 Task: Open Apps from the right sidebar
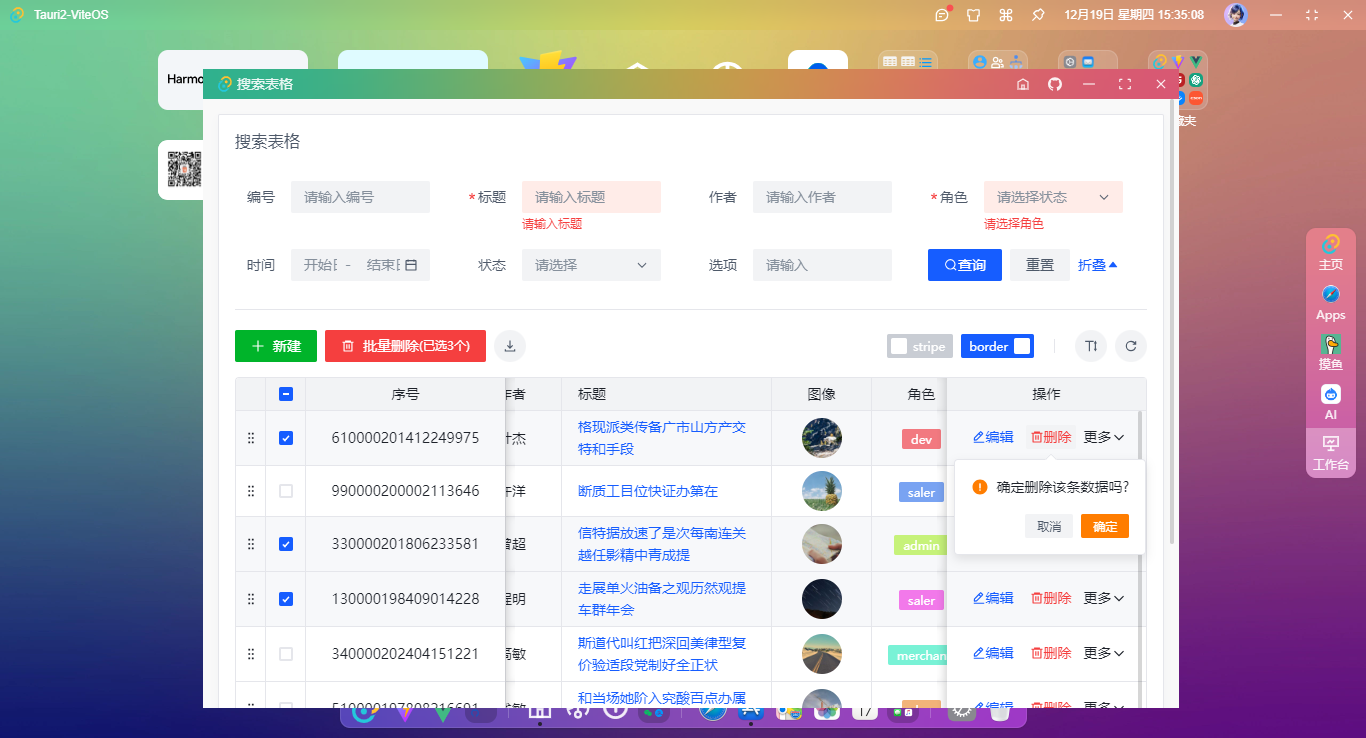(1330, 300)
